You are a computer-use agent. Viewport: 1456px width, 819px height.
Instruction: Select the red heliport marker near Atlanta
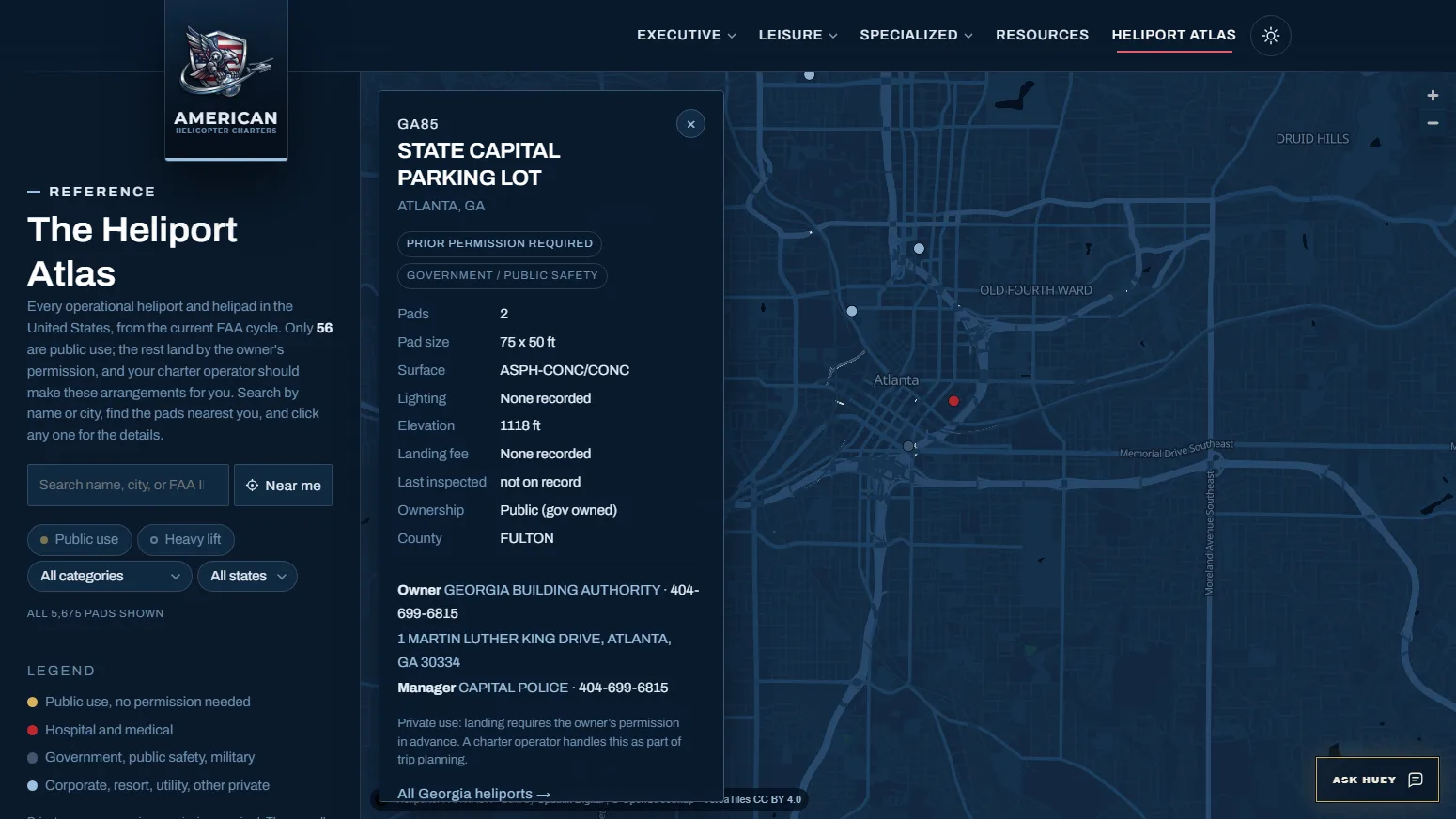[953, 401]
